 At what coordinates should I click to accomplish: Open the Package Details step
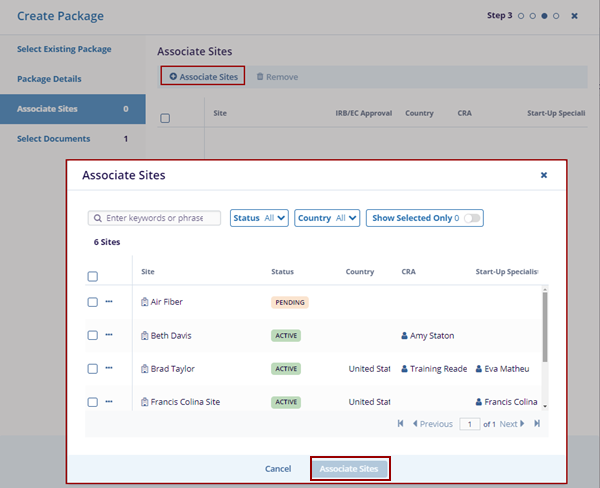(49, 79)
